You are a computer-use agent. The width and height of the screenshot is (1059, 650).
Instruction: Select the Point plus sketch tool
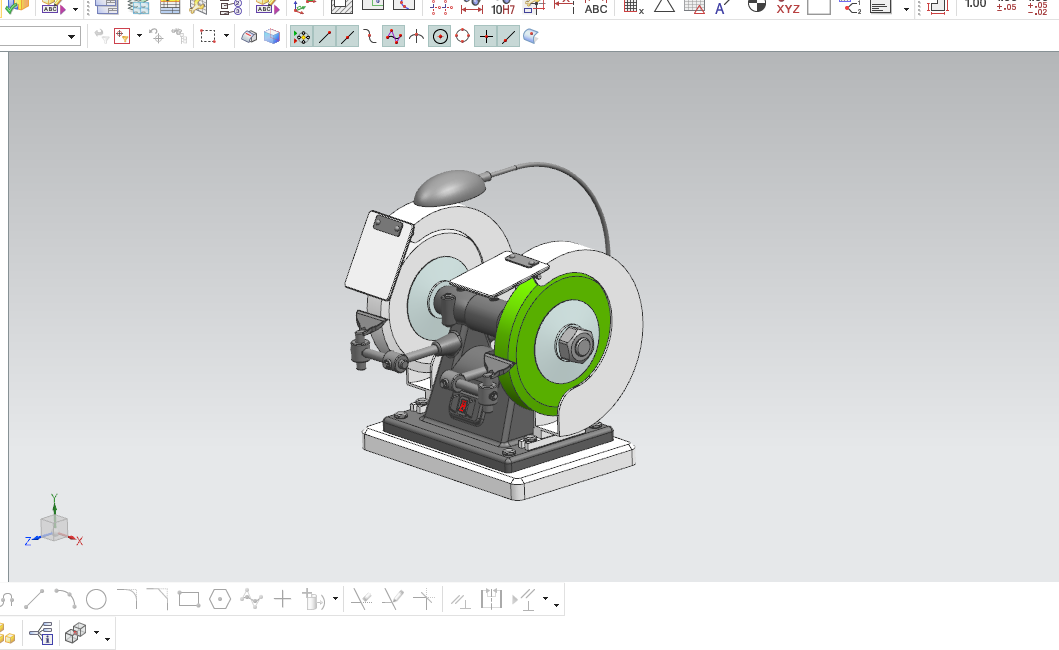(282, 599)
